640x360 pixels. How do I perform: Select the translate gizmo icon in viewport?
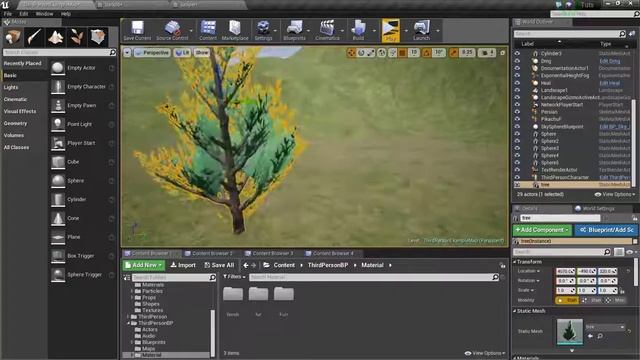tap(351, 53)
